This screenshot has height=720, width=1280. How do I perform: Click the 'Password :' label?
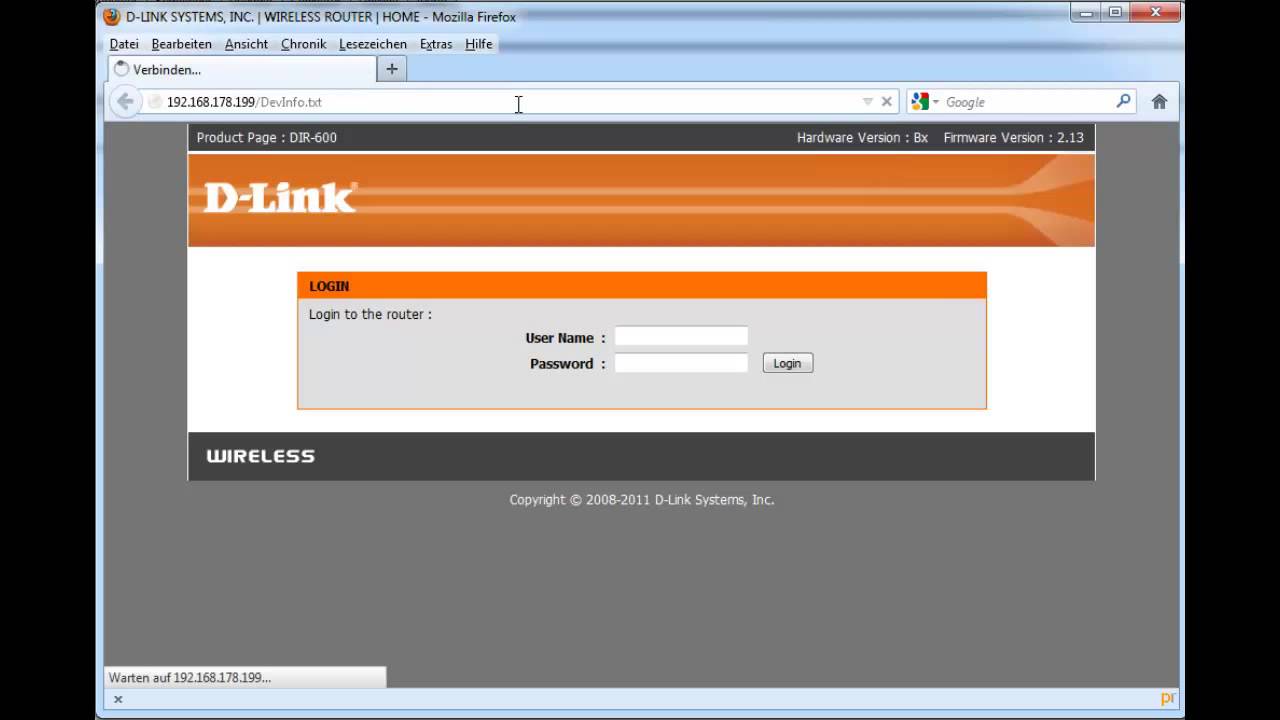568,364
